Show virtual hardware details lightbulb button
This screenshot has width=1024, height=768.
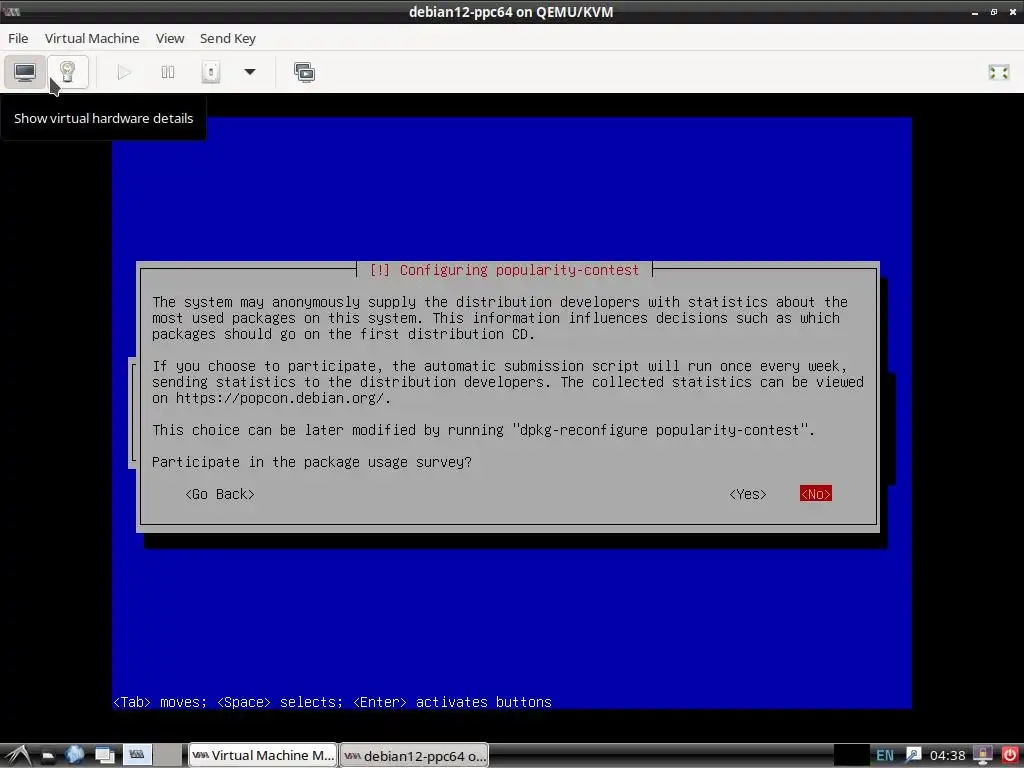click(67, 72)
